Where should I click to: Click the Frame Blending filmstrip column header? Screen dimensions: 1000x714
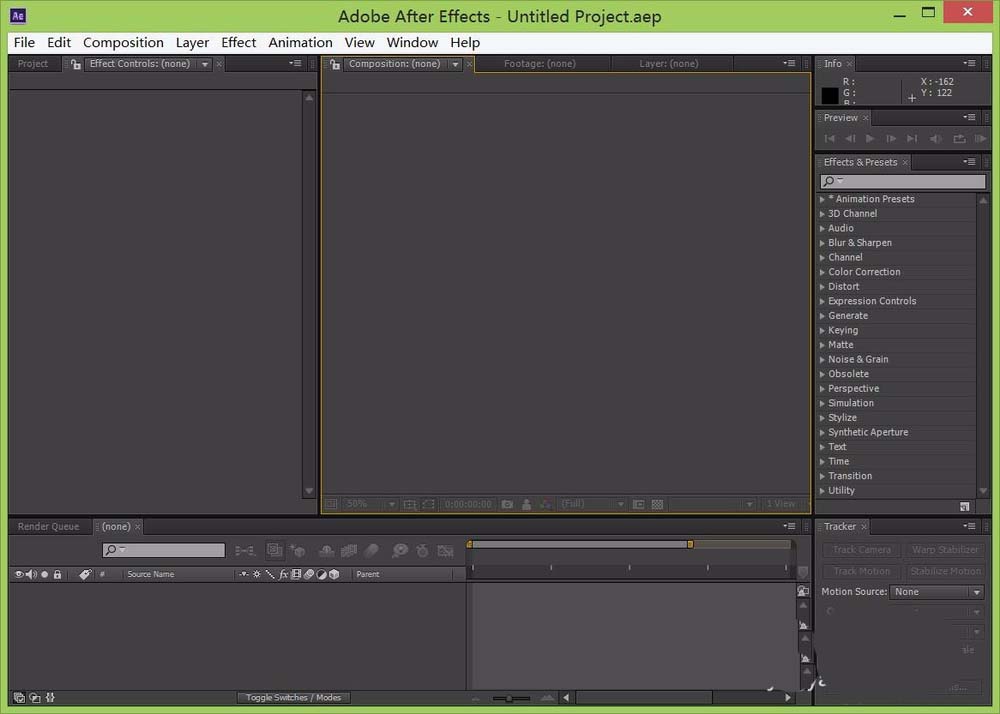click(296, 574)
